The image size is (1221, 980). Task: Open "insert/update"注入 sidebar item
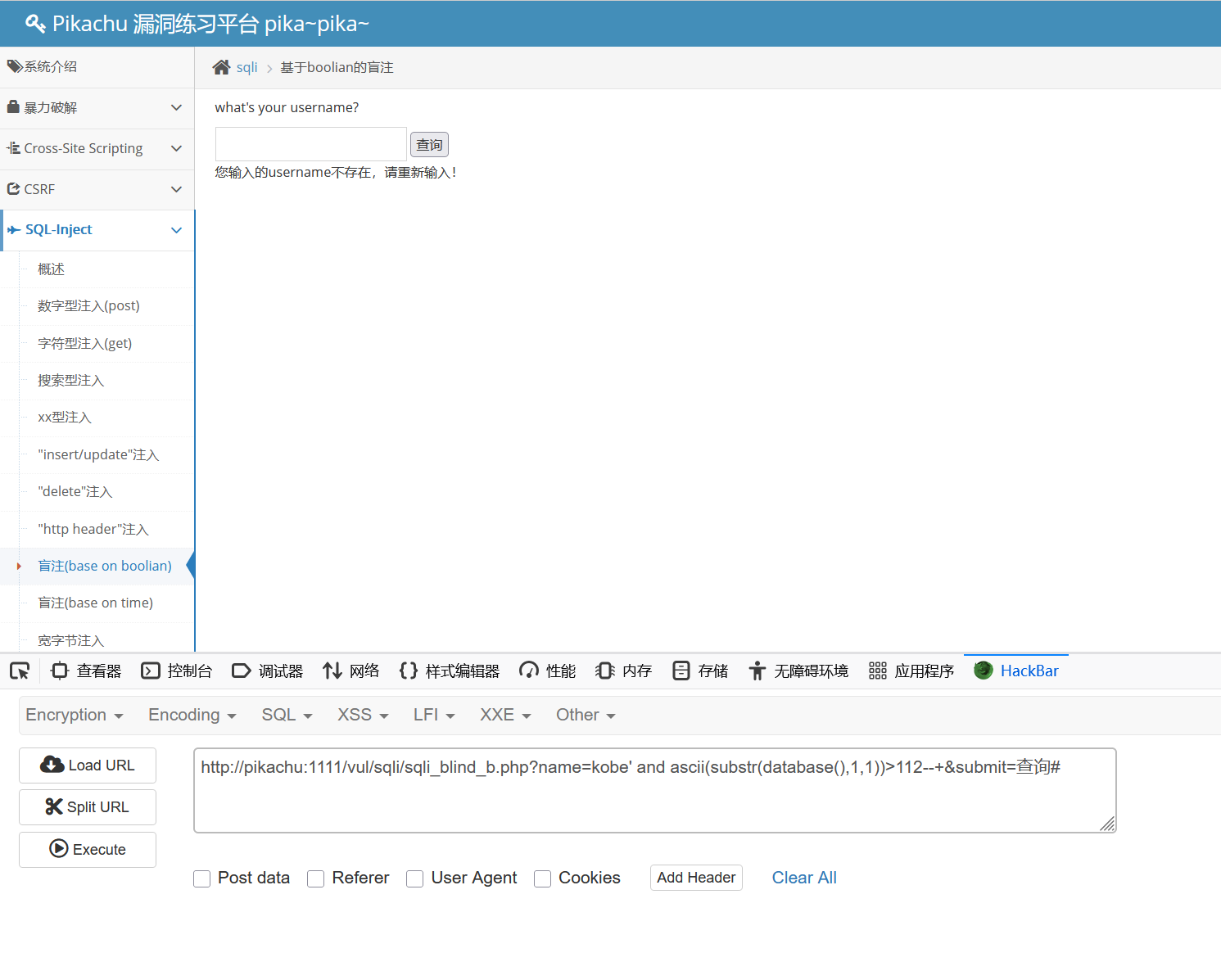click(98, 455)
